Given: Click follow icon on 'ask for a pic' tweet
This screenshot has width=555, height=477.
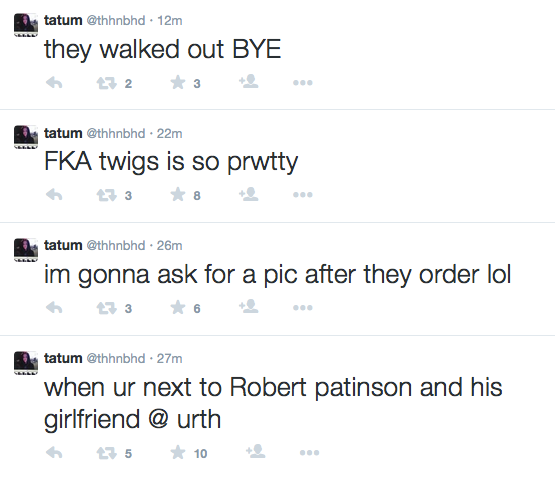Looking at the screenshot, I should (x=248, y=306).
